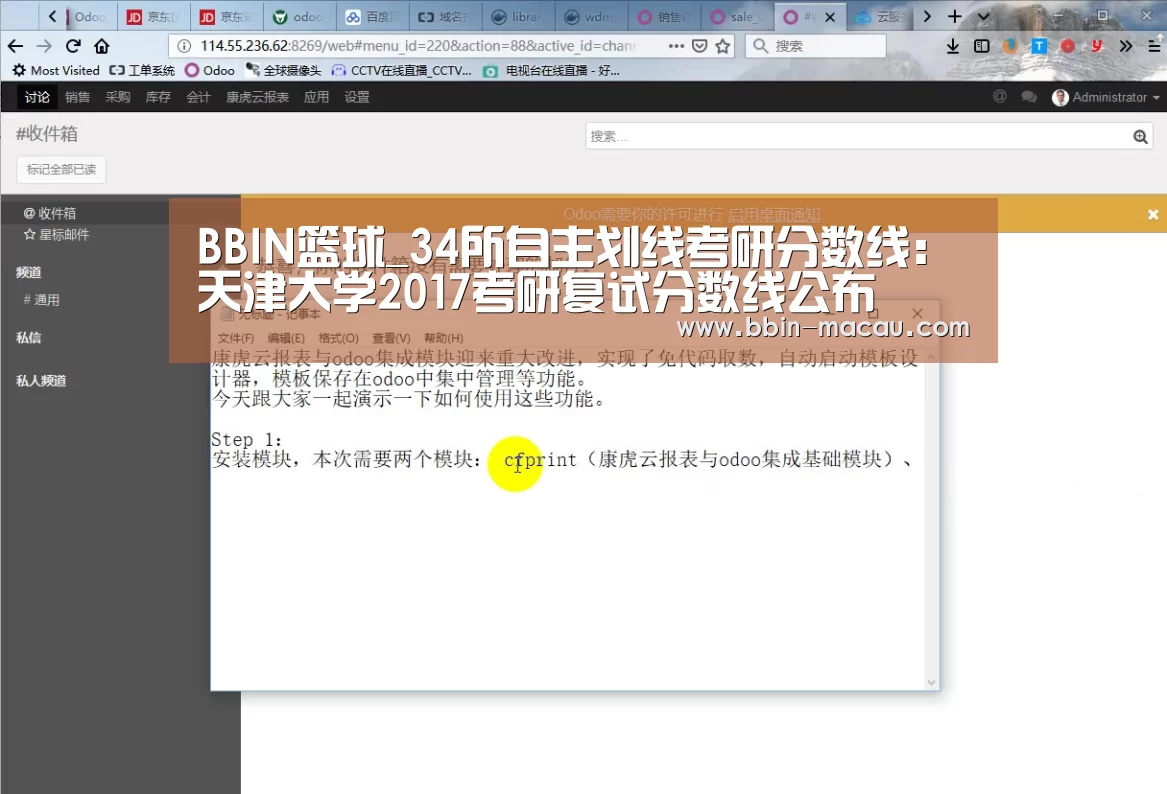Viewport: 1167px width, 794px height.
Task: Open the 全球摄像头 bookmark
Action: 284,71
